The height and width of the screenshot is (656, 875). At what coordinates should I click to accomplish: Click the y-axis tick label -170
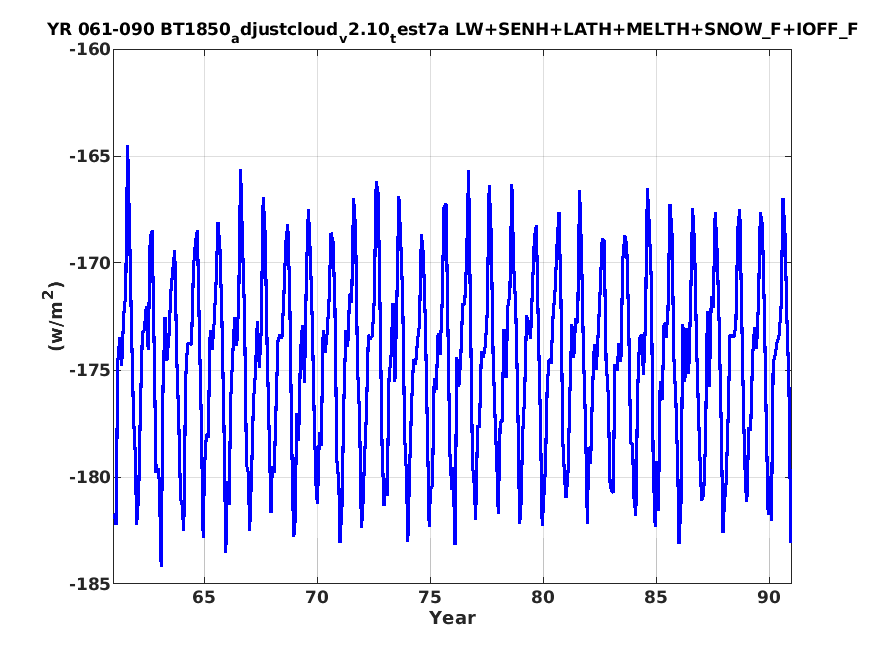[x=90, y=263]
